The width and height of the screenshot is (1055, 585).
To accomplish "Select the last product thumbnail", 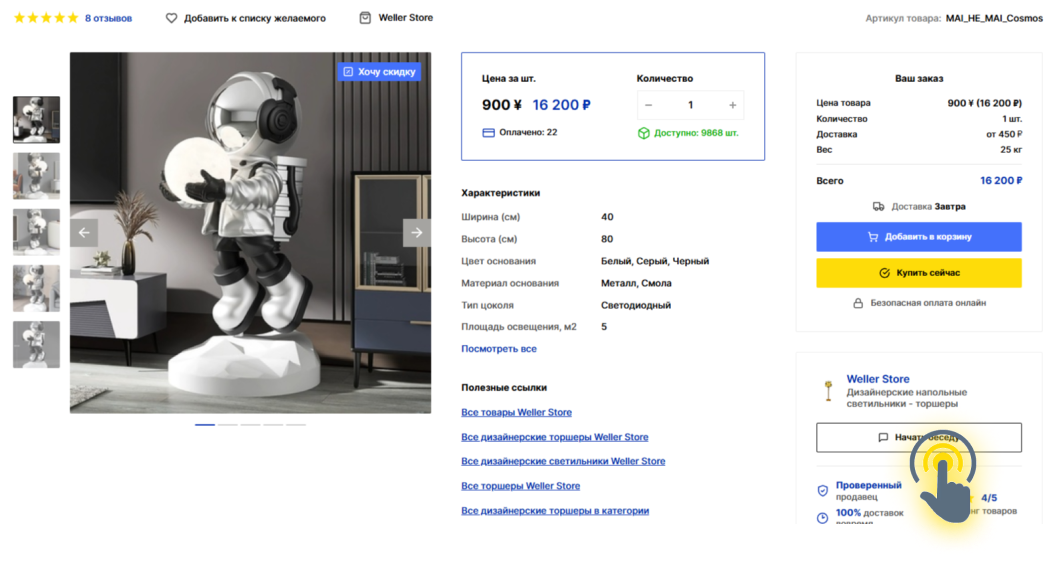I will click(36, 344).
